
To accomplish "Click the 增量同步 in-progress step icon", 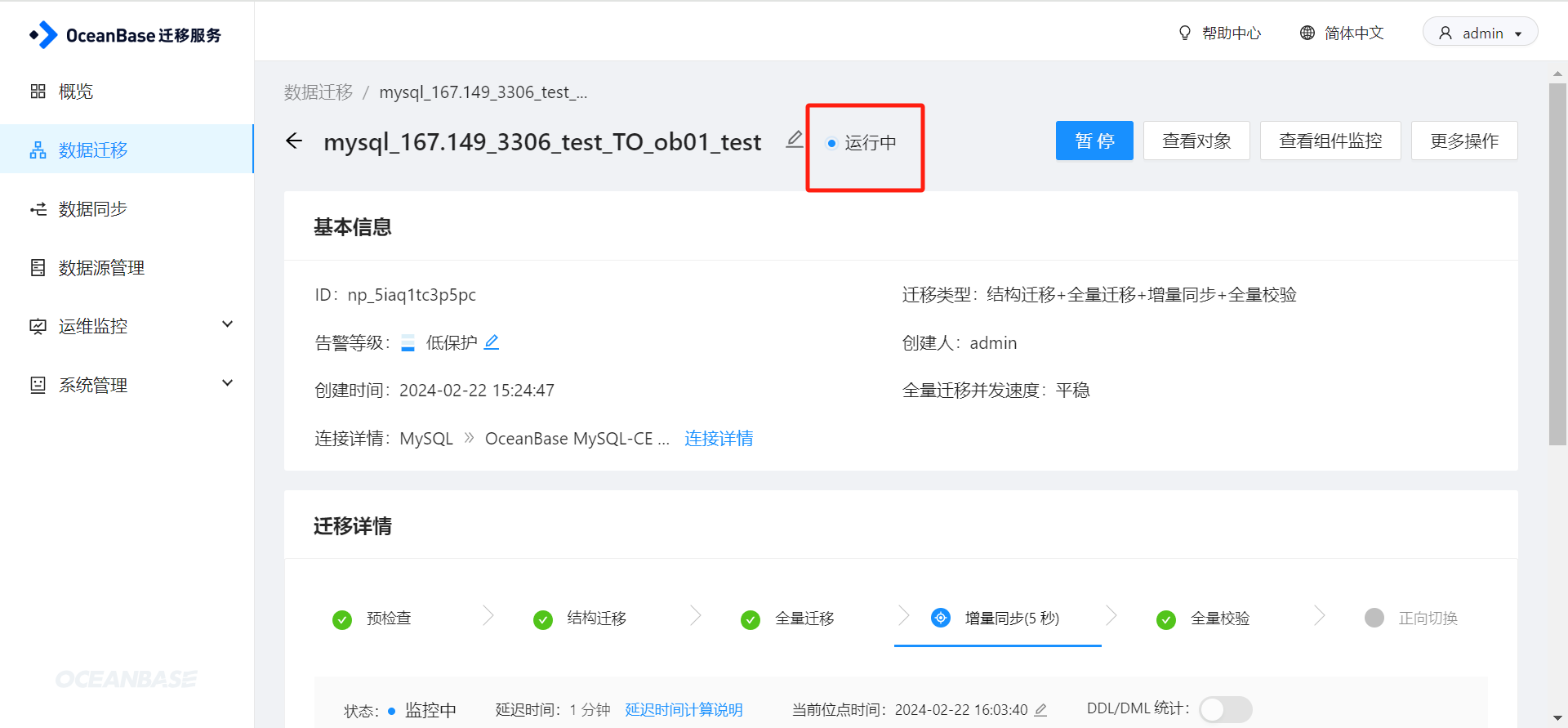I will [x=941, y=618].
